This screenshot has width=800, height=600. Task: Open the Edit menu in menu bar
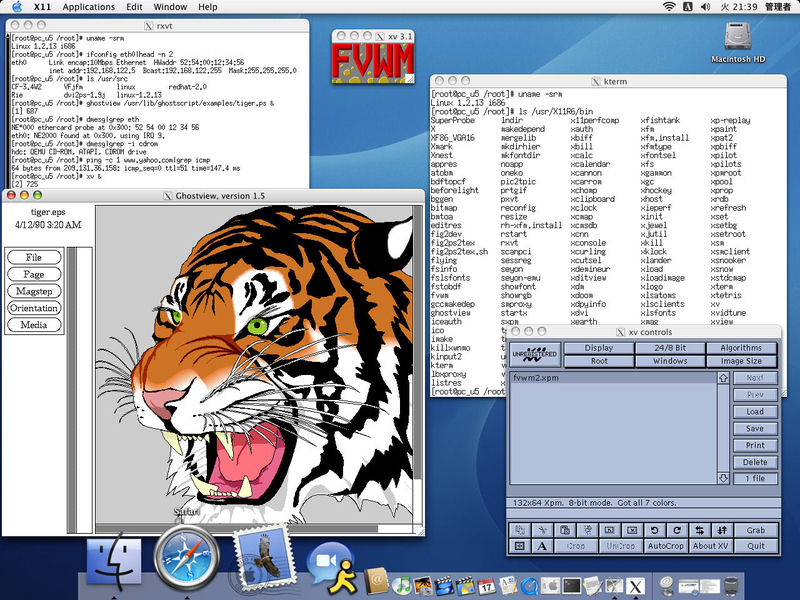[134, 7]
